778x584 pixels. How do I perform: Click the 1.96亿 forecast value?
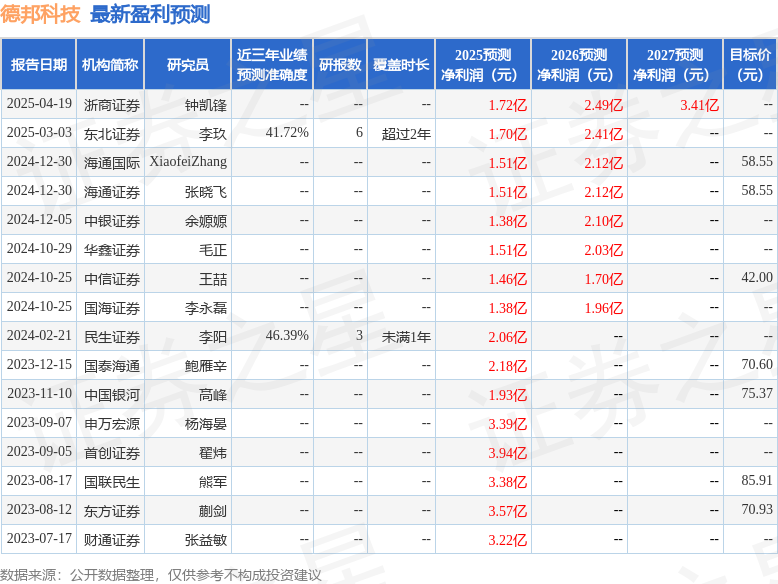603,308
